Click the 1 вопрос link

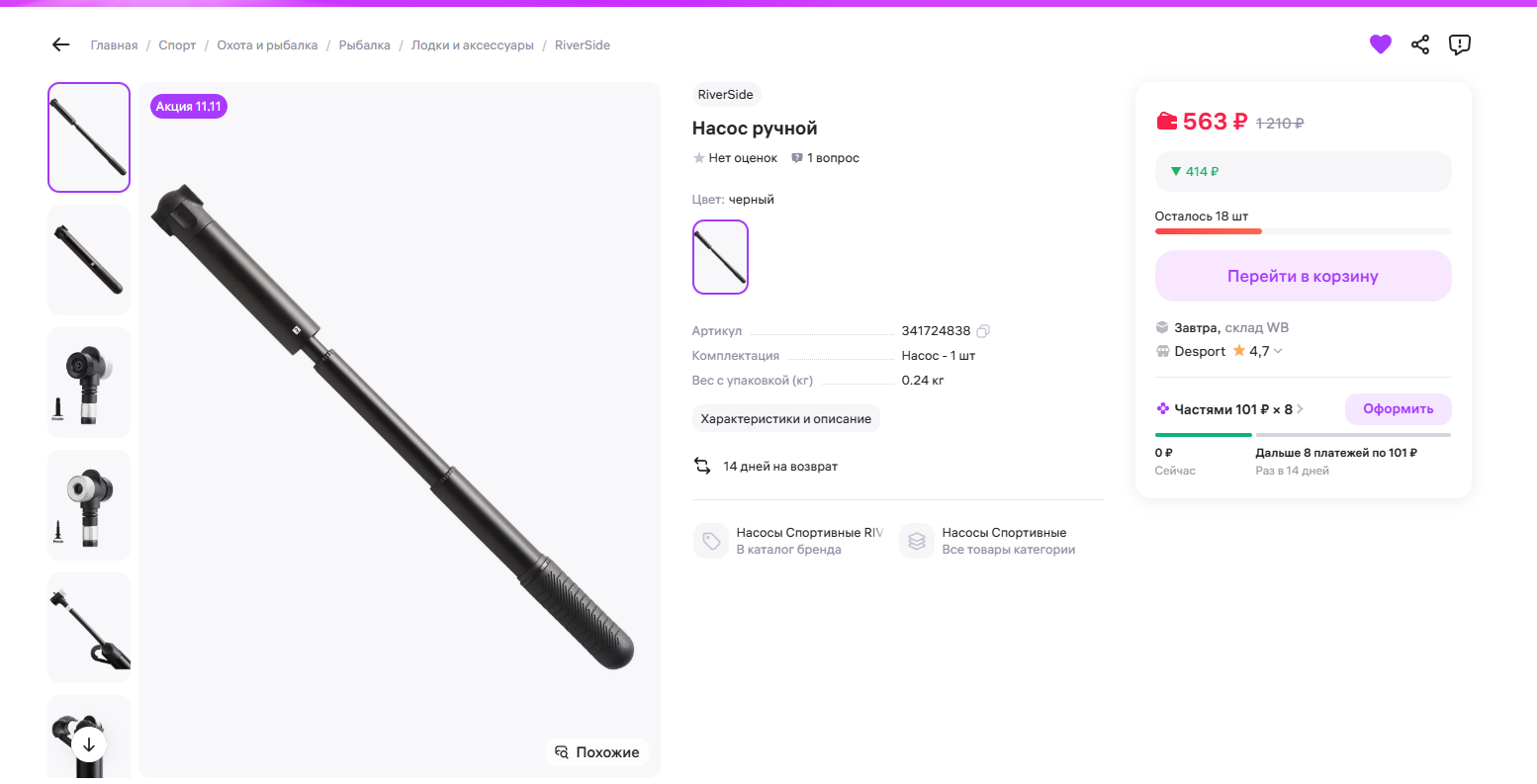point(826,158)
